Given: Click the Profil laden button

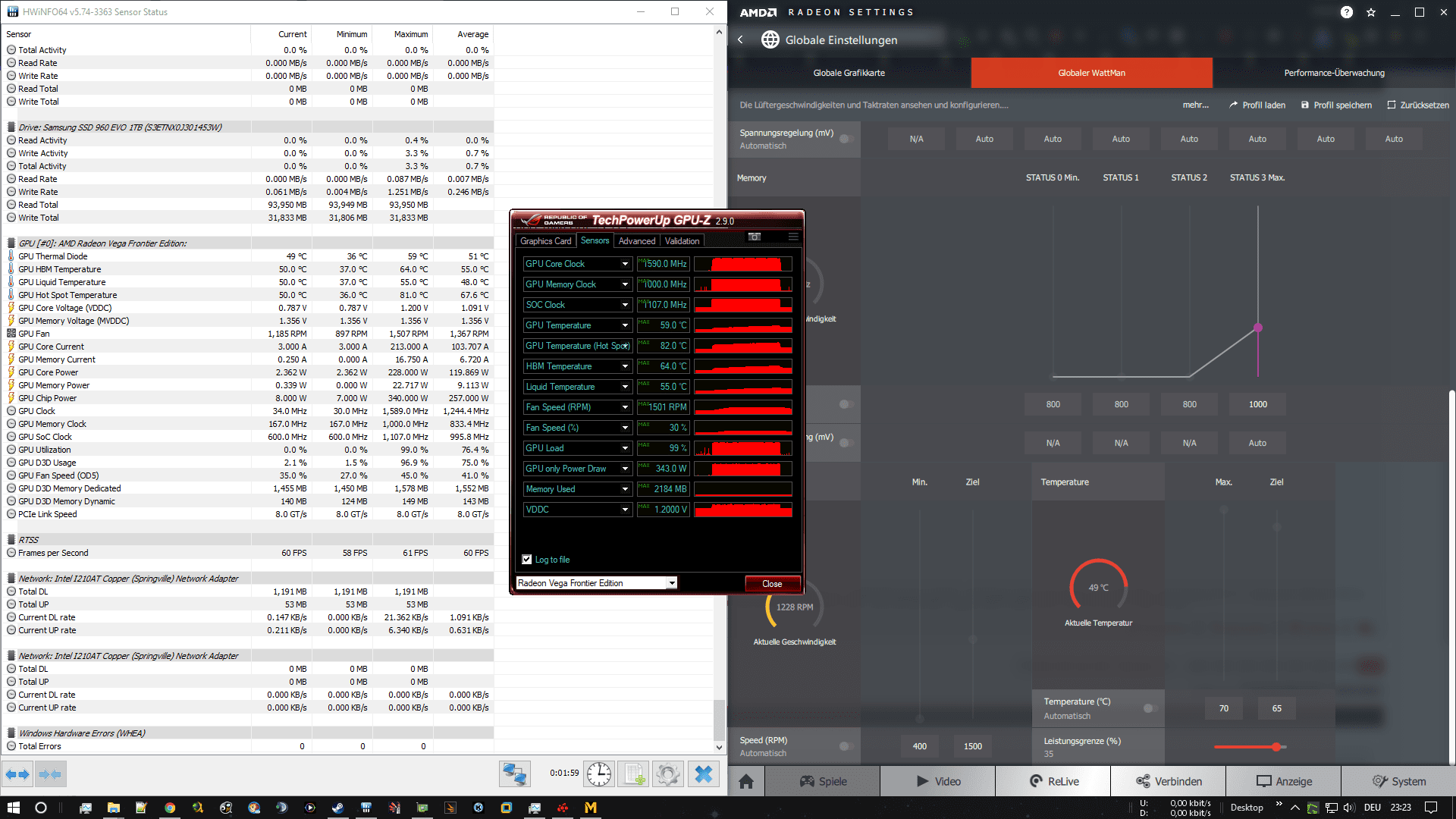Looking at the screenshot, I should click(1257, 105).
